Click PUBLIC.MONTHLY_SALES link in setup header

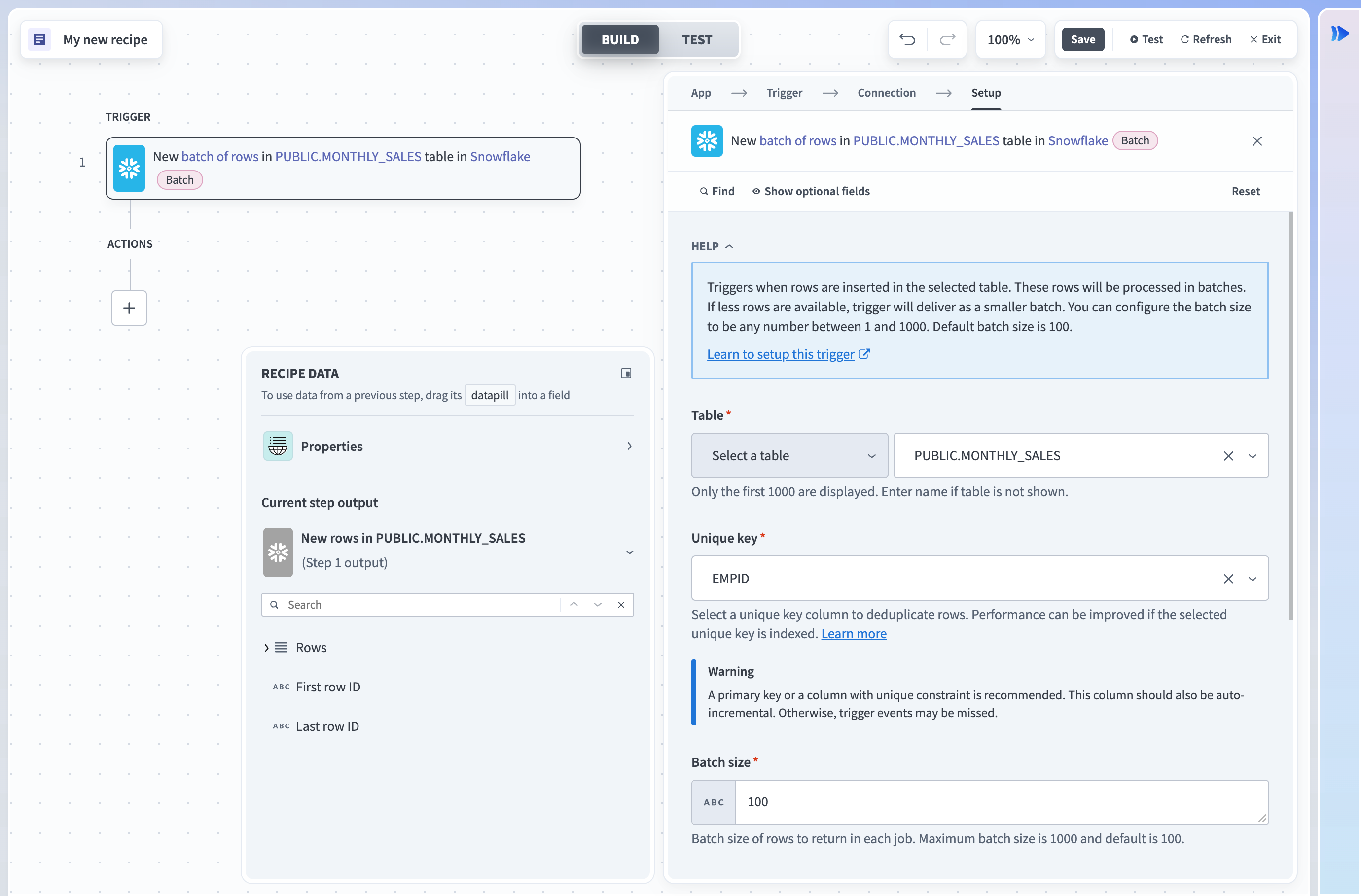click(x=926, y=140)
